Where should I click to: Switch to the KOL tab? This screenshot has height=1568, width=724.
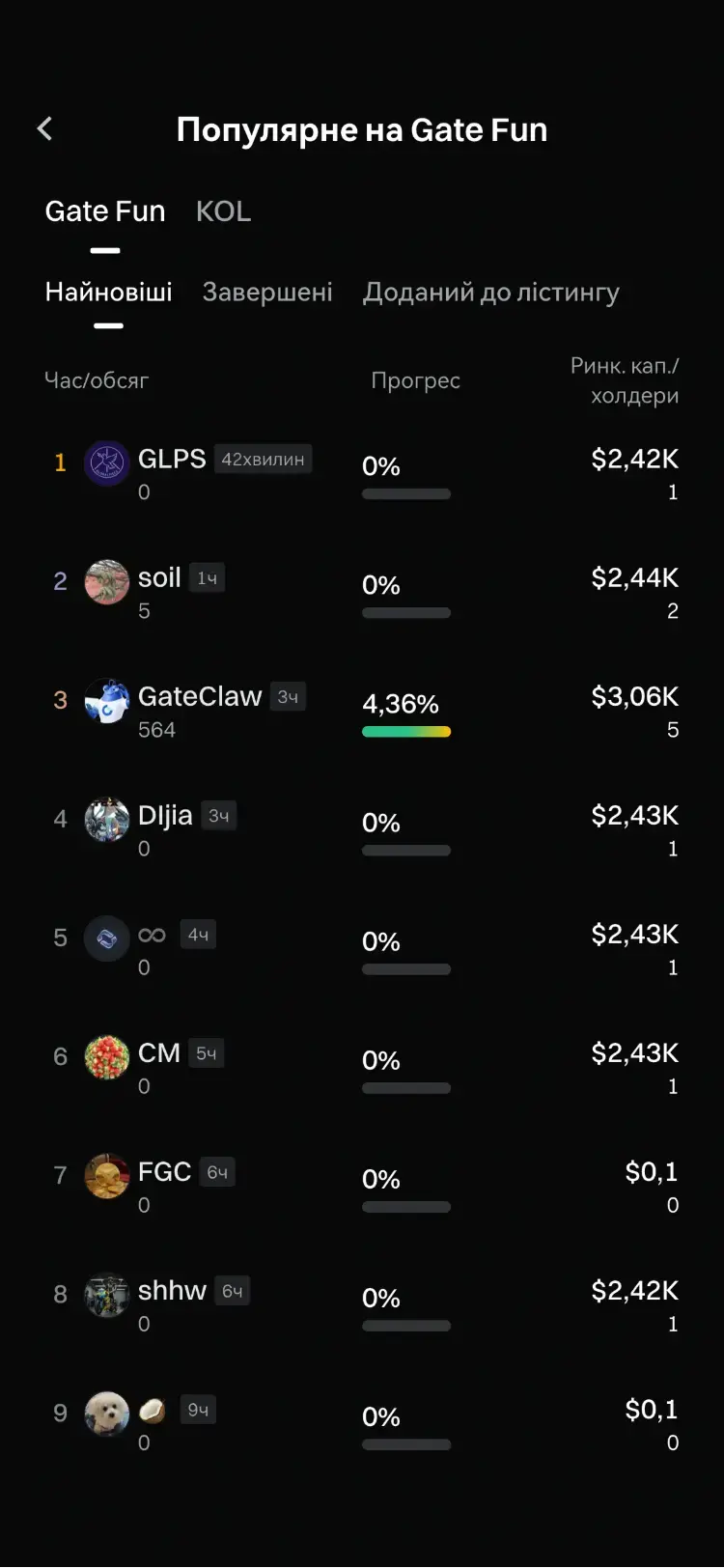tap(223, 211)
